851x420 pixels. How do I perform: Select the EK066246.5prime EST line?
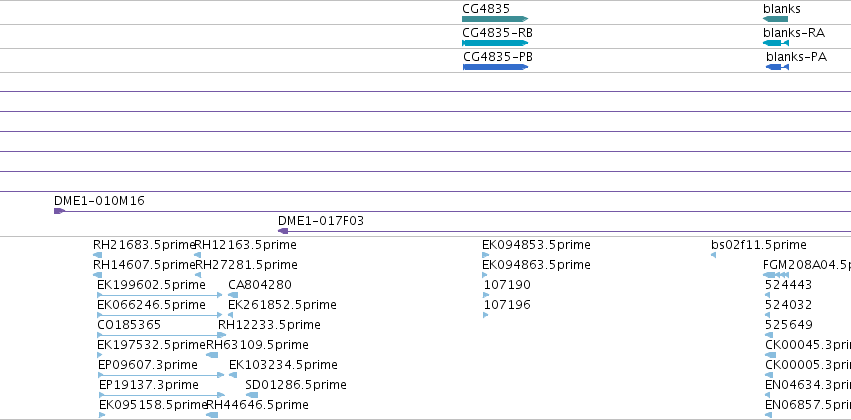160,315
